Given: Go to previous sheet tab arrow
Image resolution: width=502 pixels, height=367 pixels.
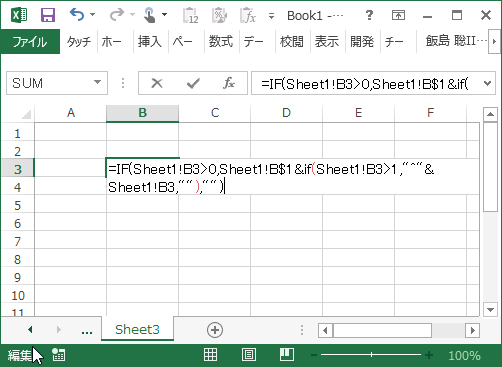Looking at the screenshot, I should point(30,330).
